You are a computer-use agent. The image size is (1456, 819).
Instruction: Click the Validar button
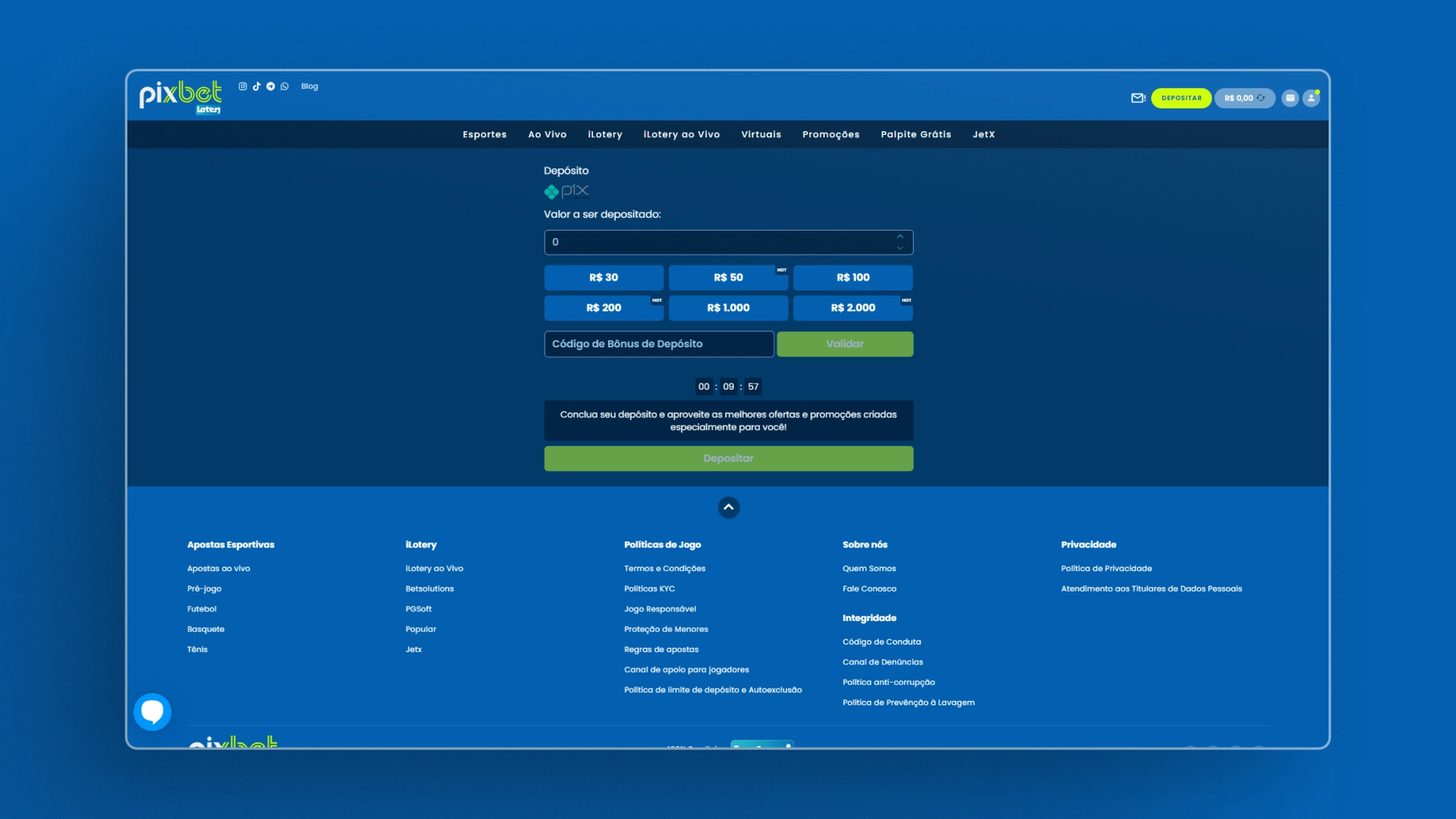(845, 344)
